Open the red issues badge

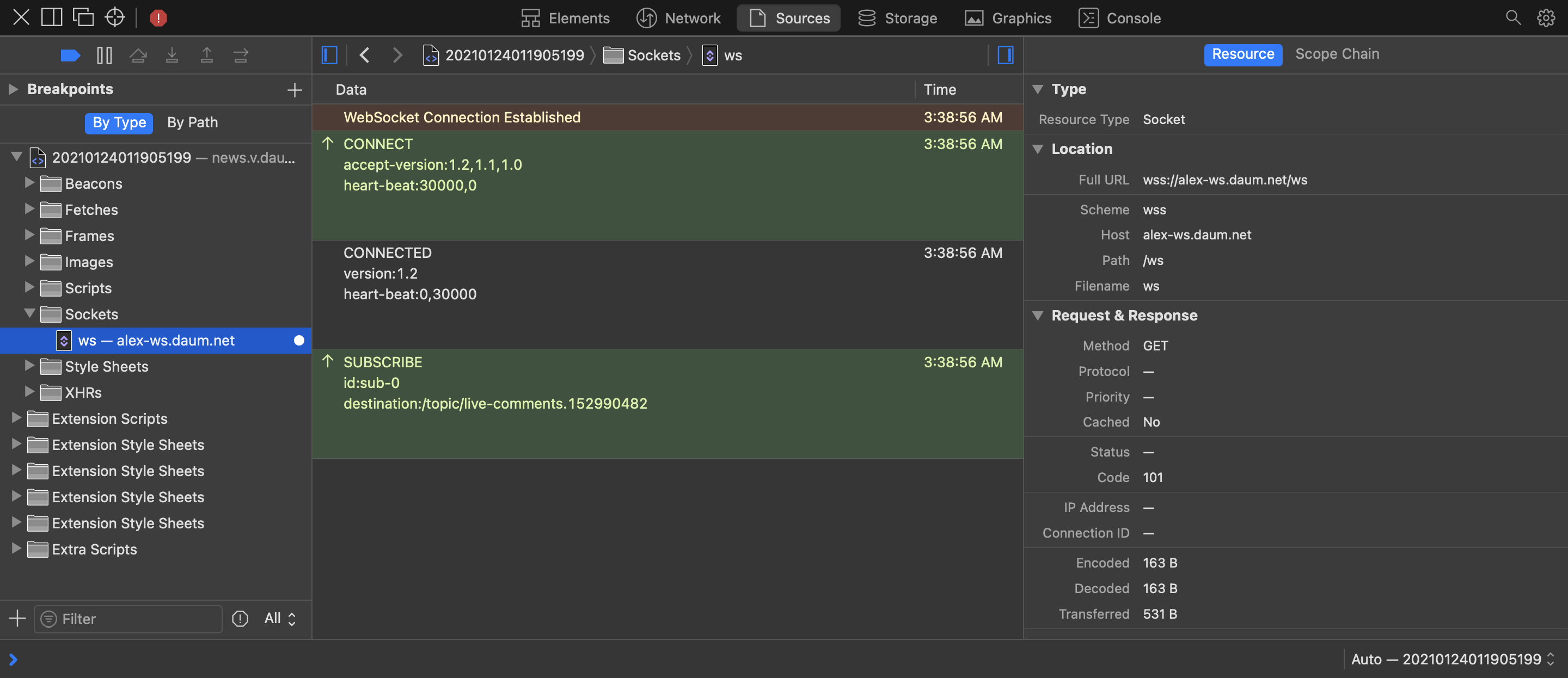tap(158, 17)
